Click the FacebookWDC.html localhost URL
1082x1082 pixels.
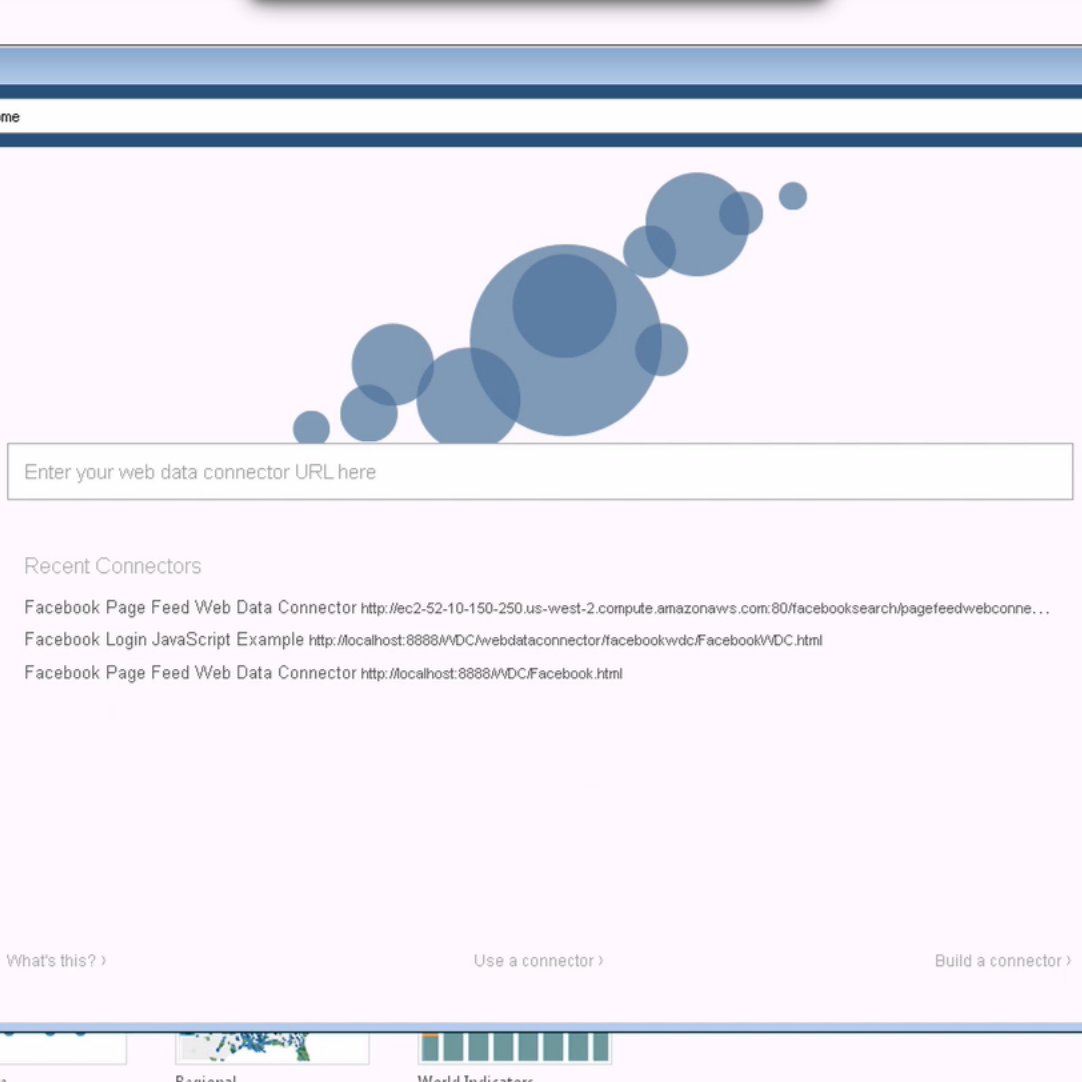pyautogui.click(x=565, y=640)
